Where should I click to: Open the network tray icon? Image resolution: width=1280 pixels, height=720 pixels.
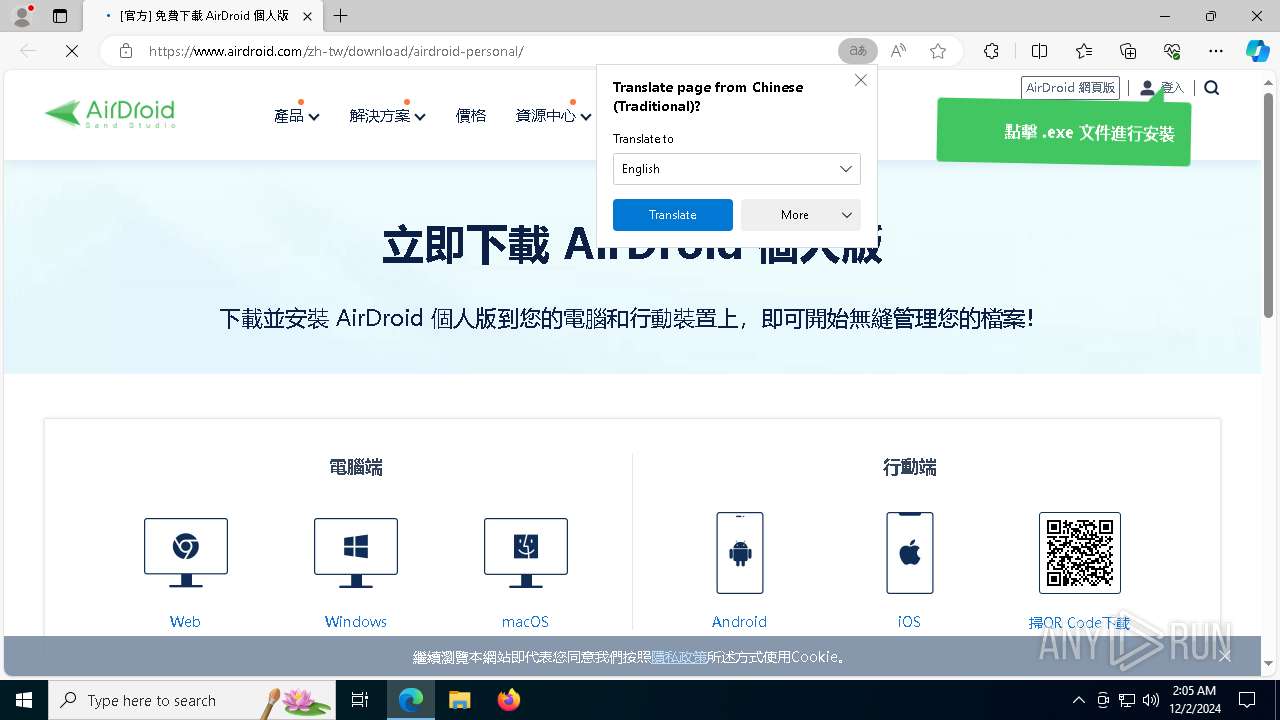[x=1127, y=700]
